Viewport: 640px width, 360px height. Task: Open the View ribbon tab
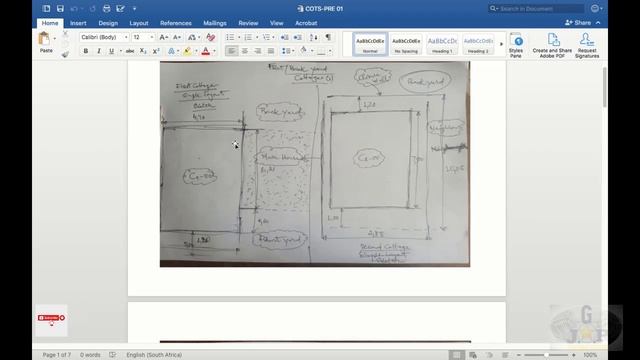276,23
